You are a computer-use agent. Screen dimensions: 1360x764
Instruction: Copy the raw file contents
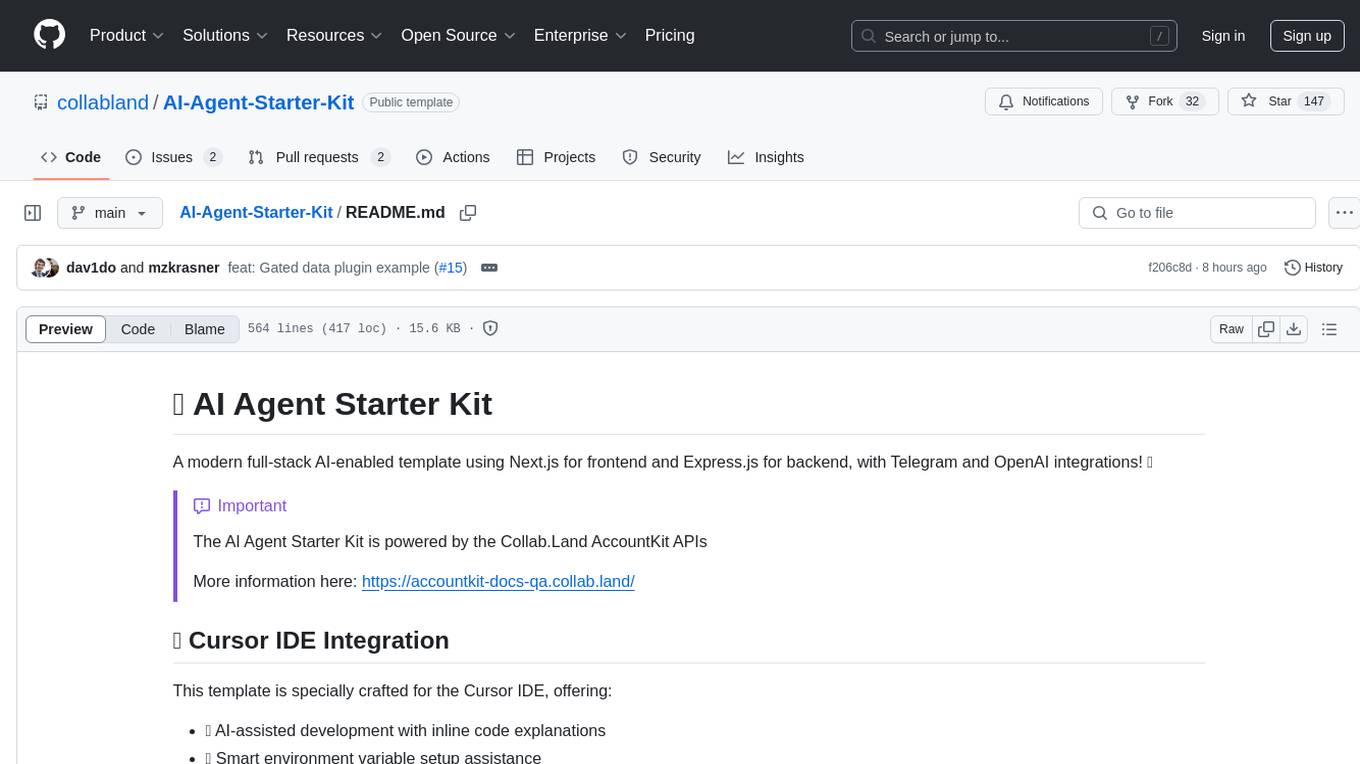[1267, 329]
